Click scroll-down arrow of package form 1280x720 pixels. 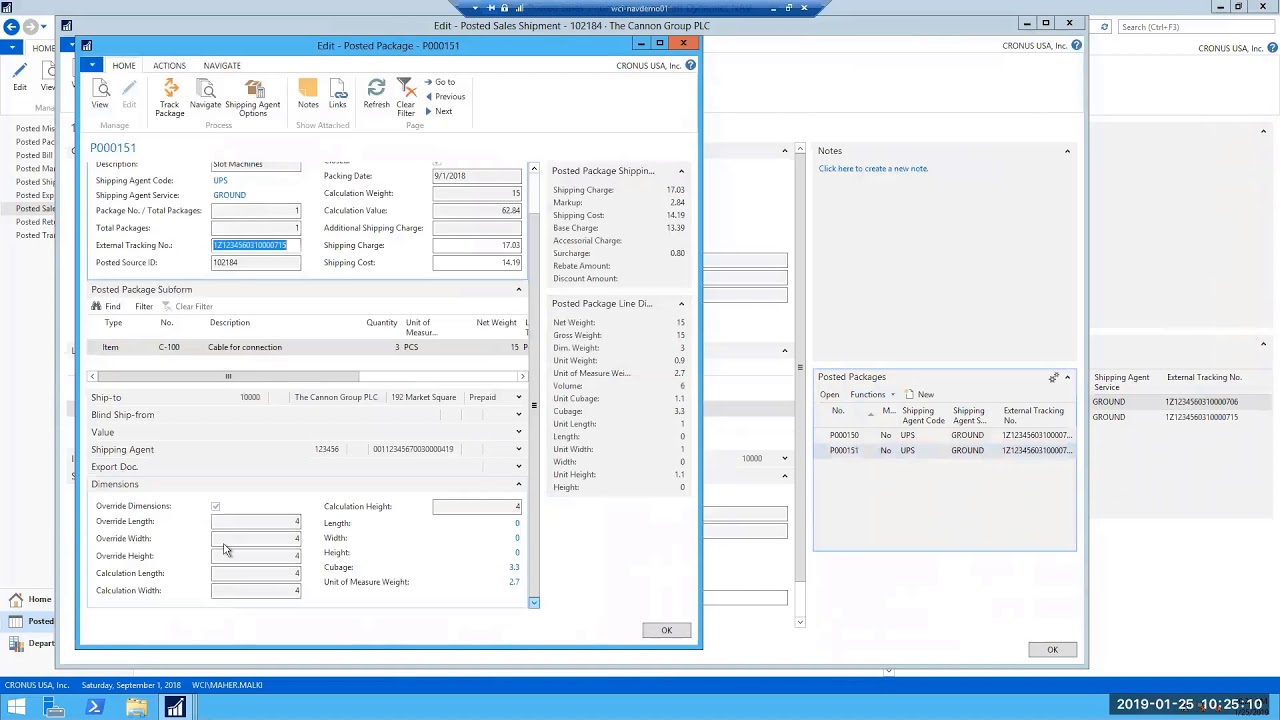[534, 602]
